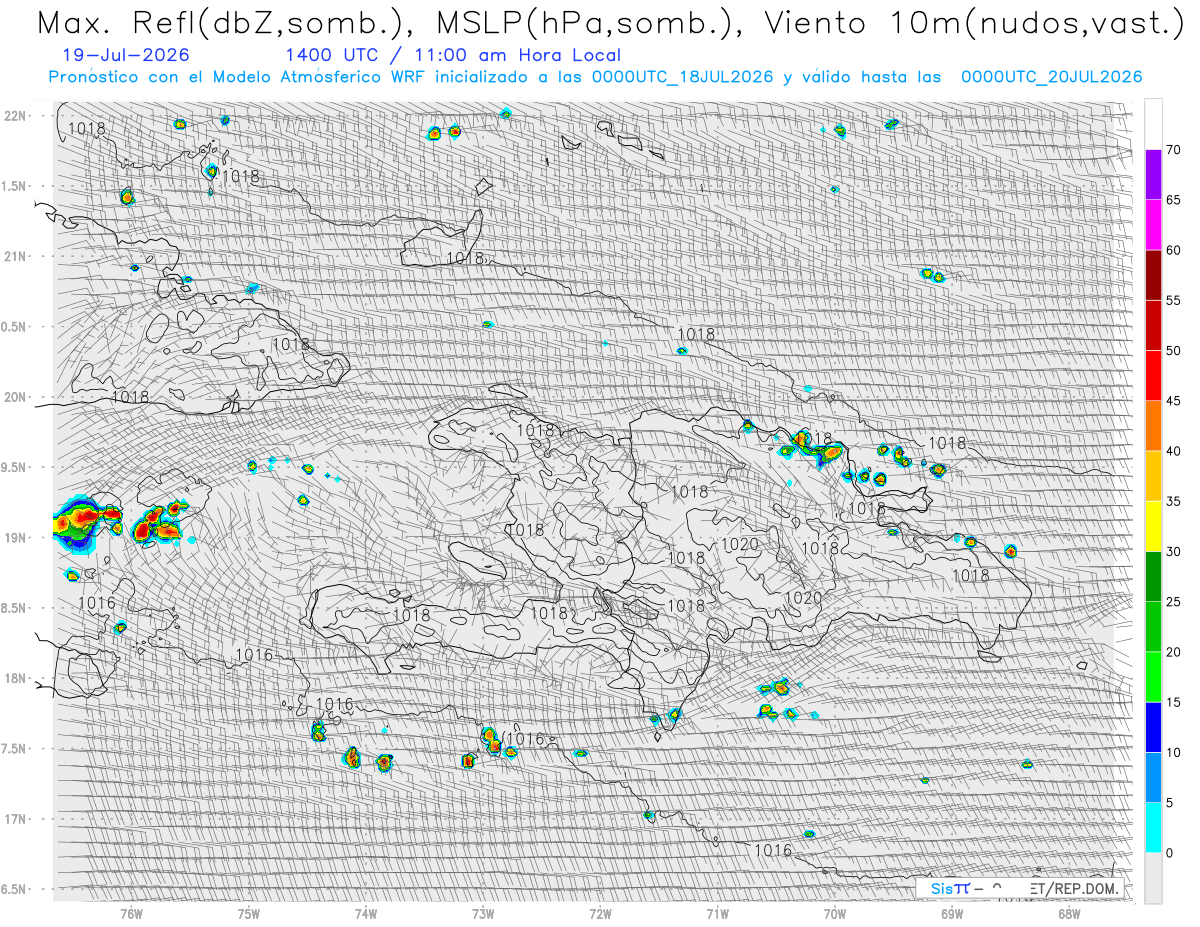
Task: Click the 75W longitude axis label
Action: 248,913
